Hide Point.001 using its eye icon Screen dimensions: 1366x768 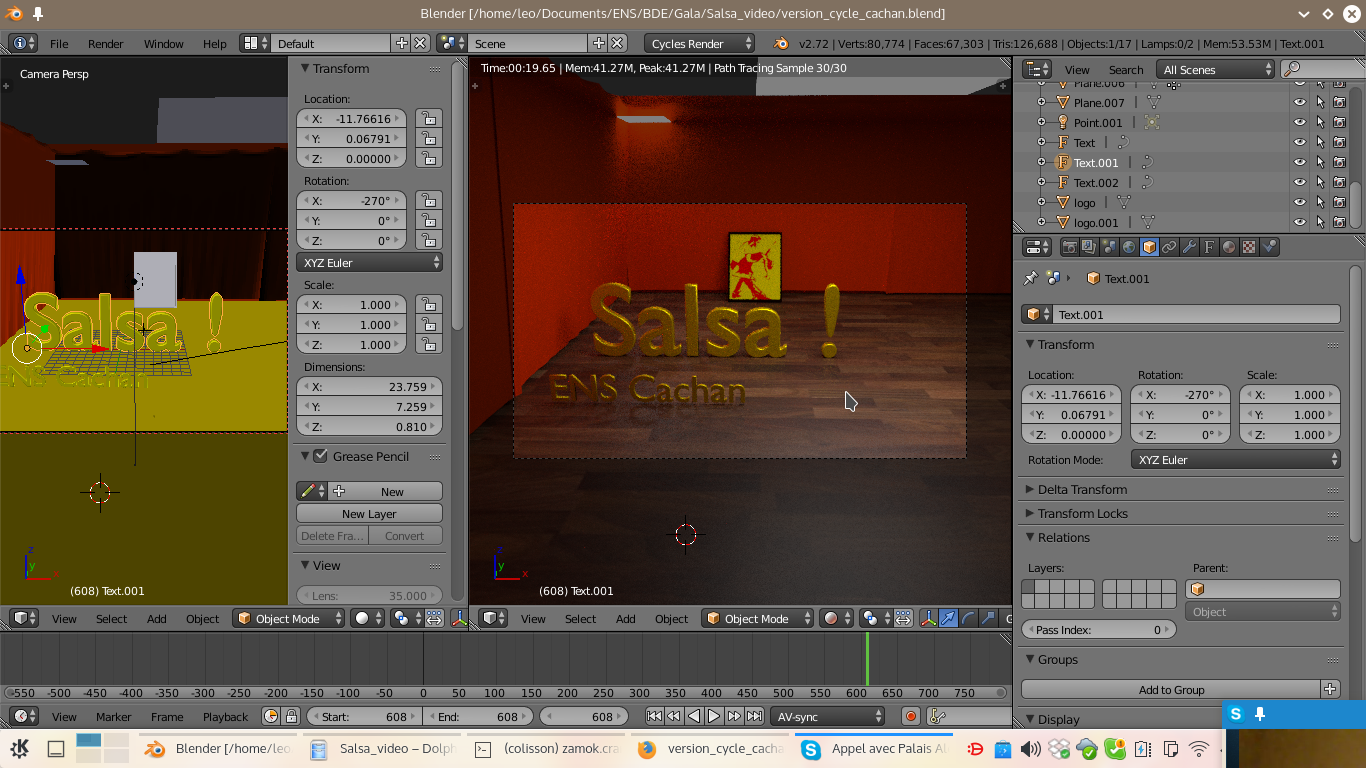click(x=1300, y=122)
